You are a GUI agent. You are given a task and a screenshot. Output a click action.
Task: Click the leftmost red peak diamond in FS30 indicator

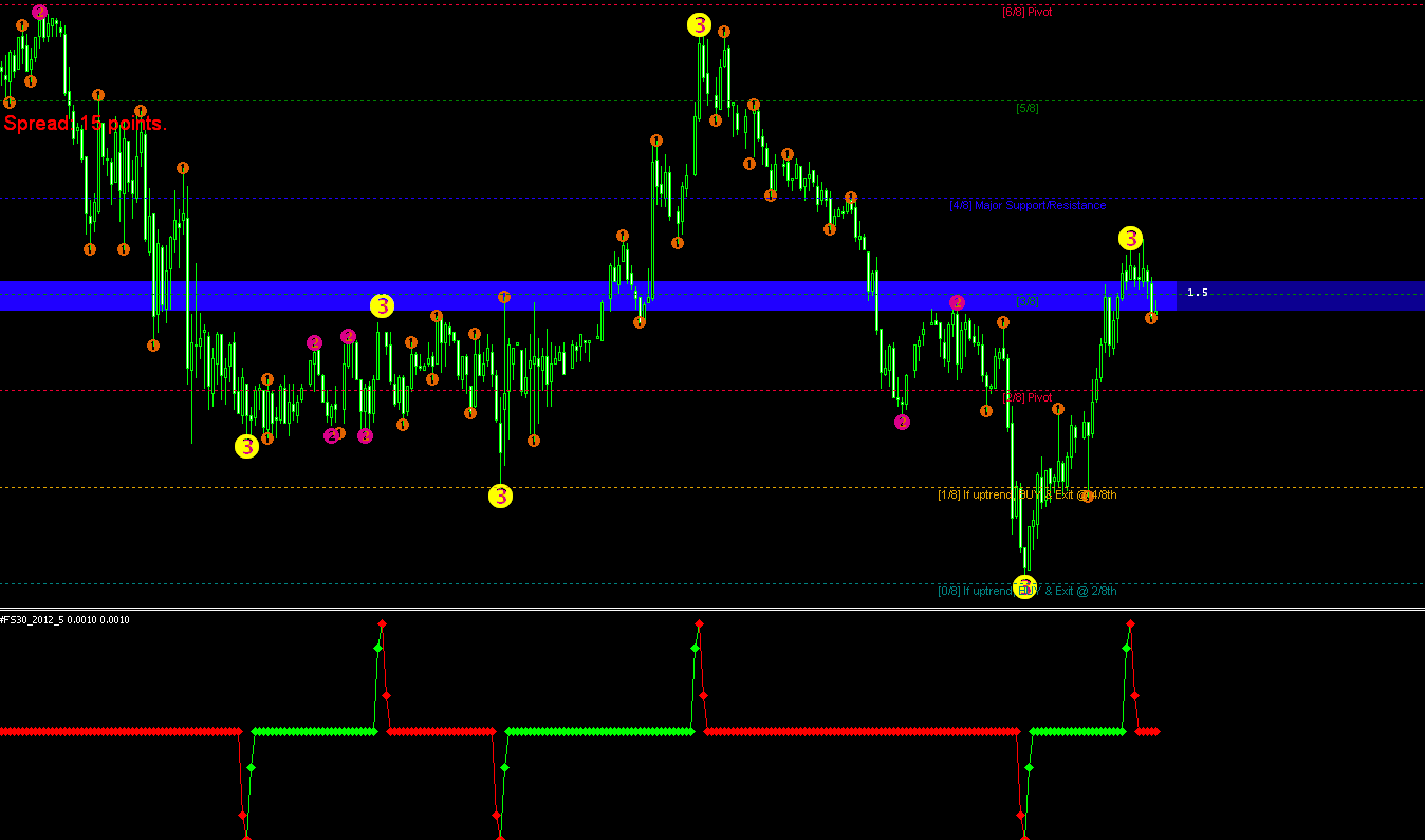point(382,624)
